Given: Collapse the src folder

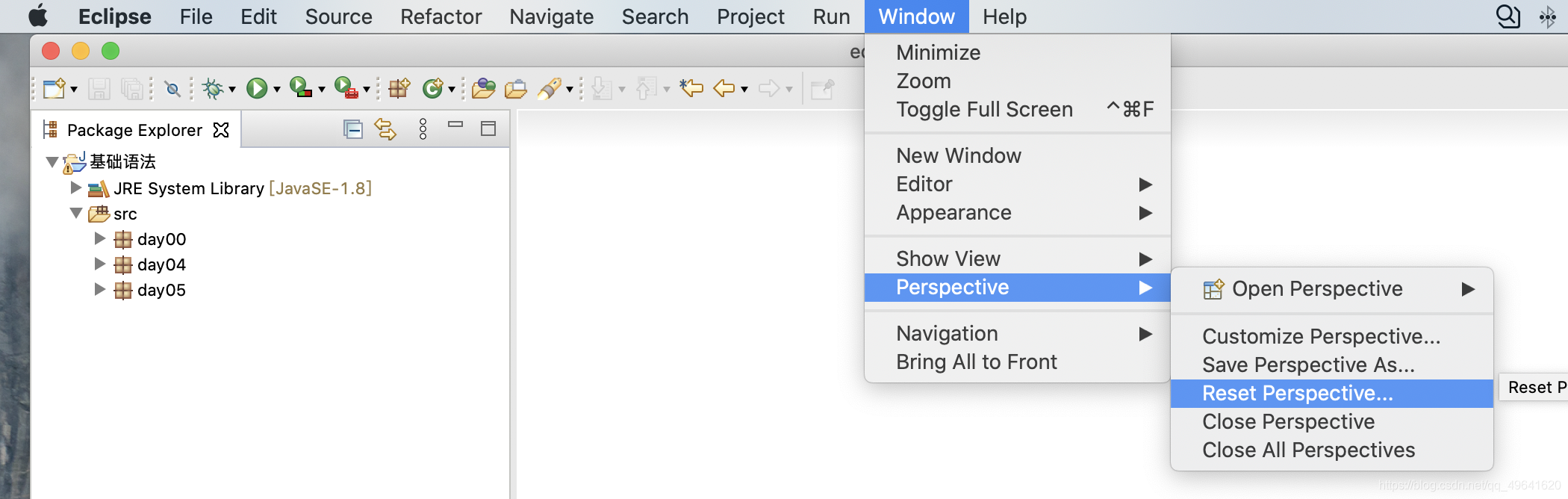Looking at the screenshot, I should click(75, 214).
